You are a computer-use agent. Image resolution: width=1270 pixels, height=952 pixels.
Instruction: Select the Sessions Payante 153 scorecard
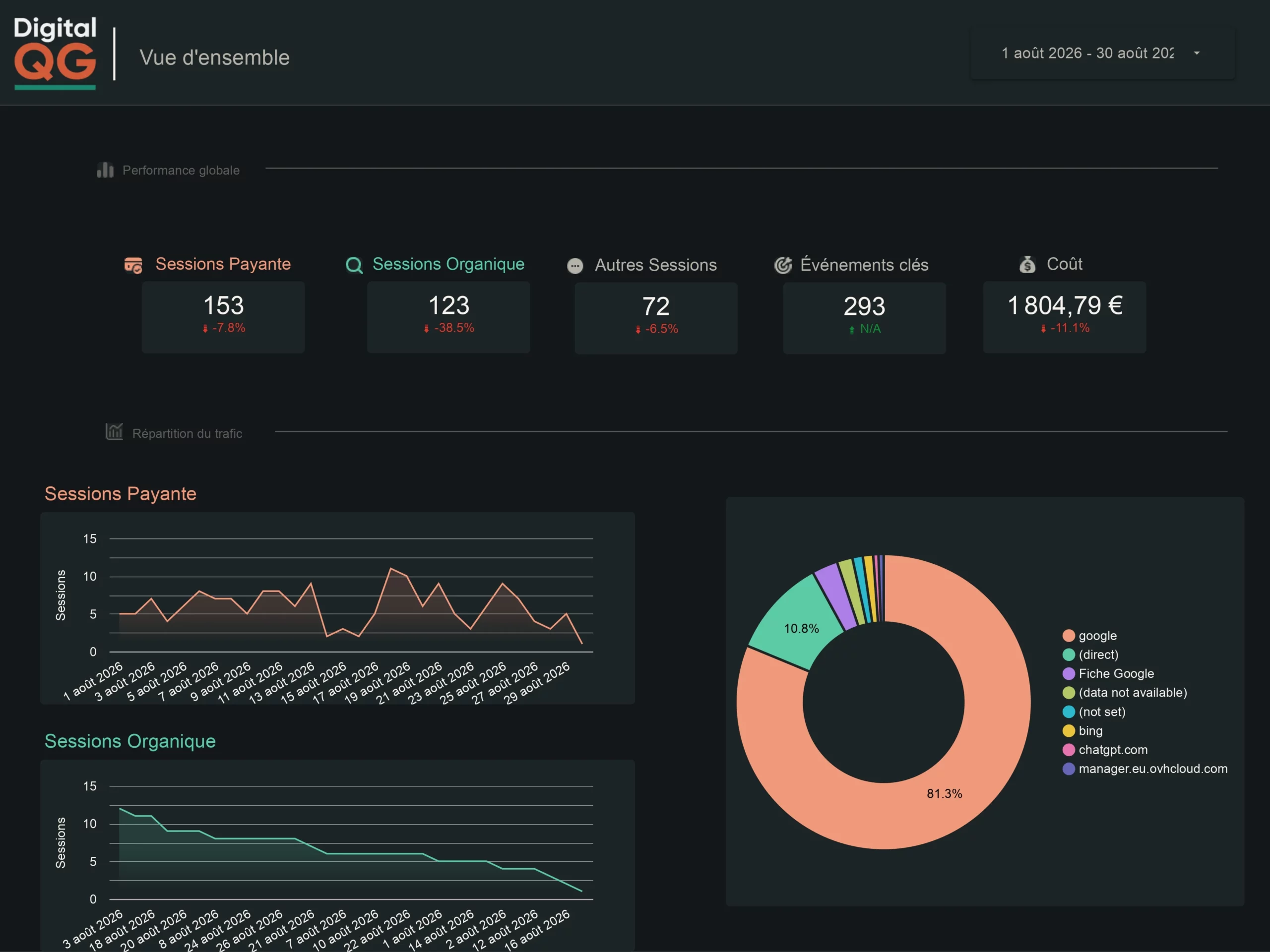(x=223, y=317)
